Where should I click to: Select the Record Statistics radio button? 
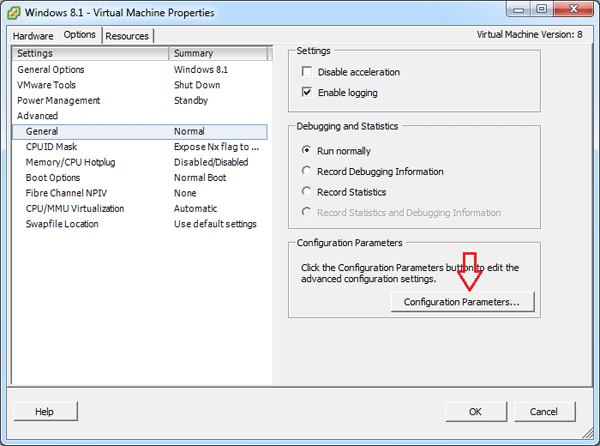coord(307,192)
